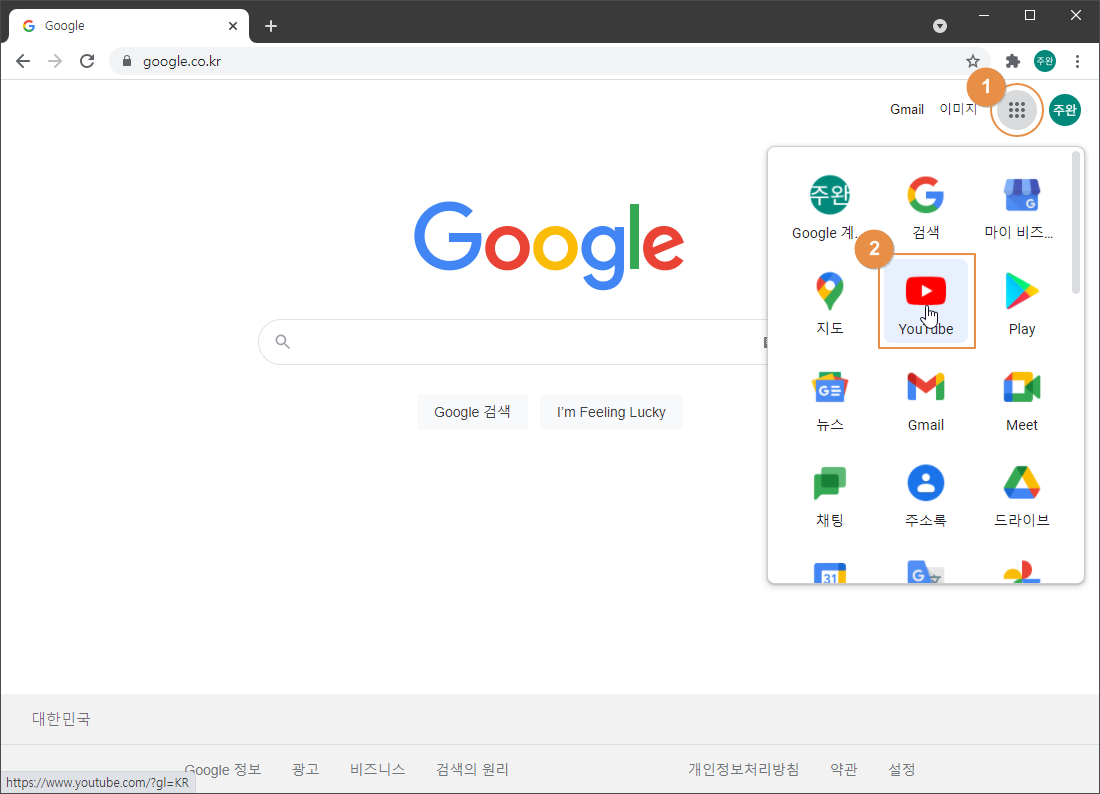Click the Google logo

pos(549,245)
